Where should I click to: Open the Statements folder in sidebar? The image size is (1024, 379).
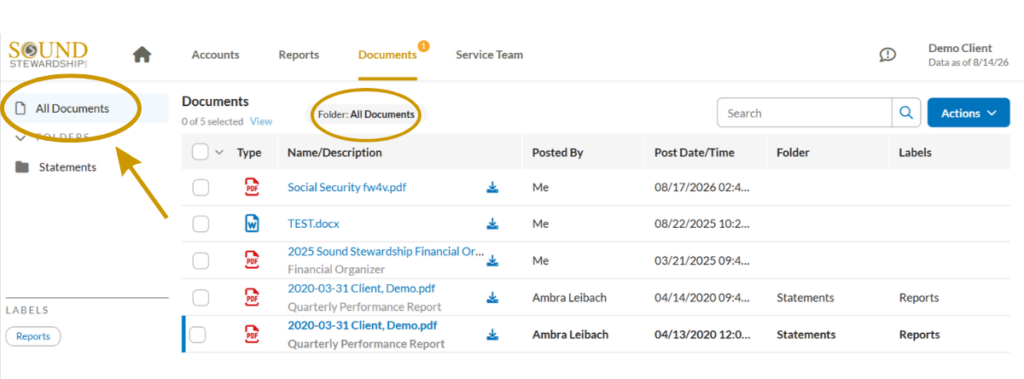[67, 167]
